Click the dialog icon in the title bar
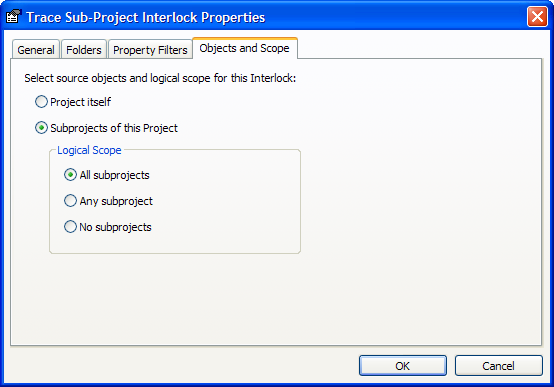Screen dimensions: 554x387 tap(14, 17)
